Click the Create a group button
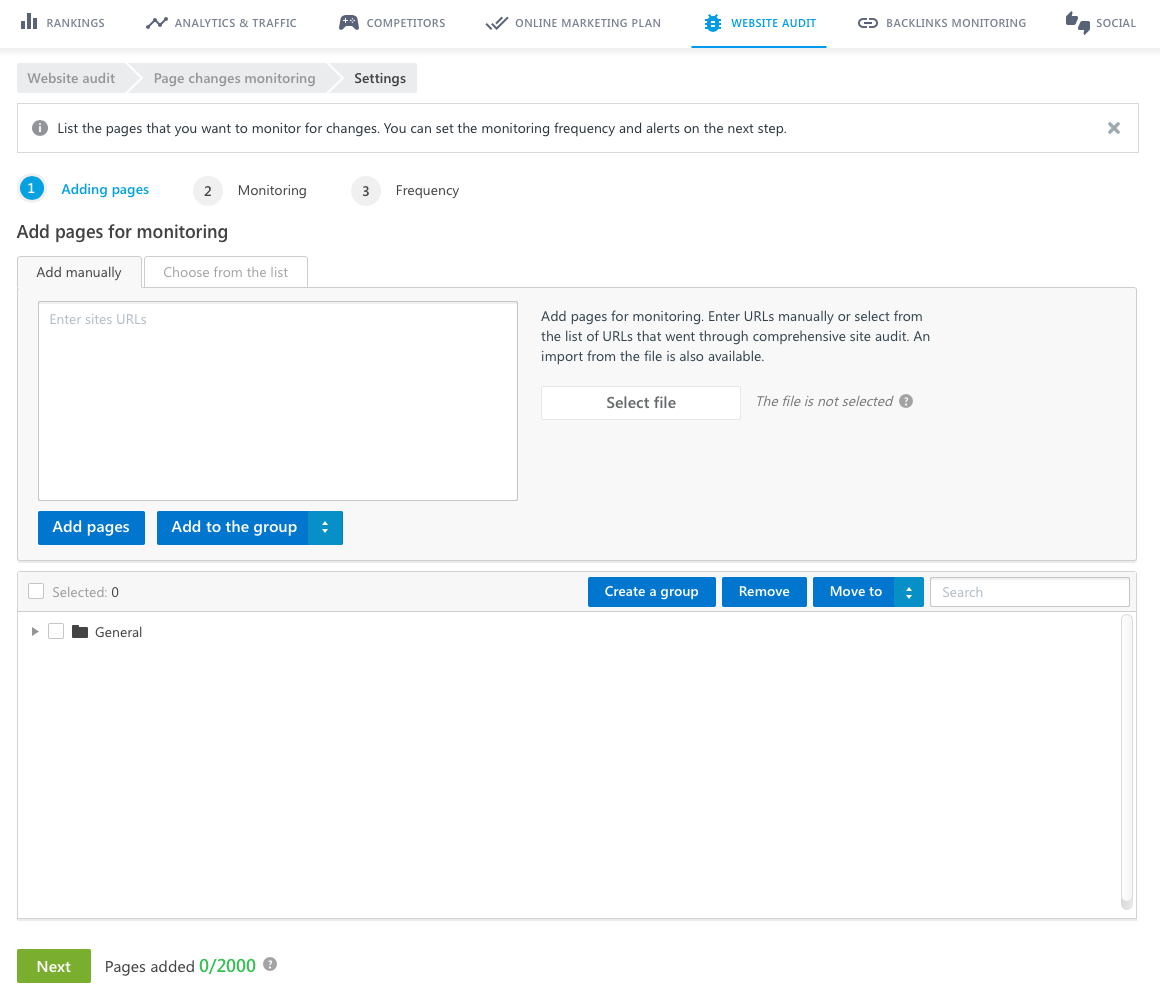This screenshot has height=997, width=1160. point(651,592)
